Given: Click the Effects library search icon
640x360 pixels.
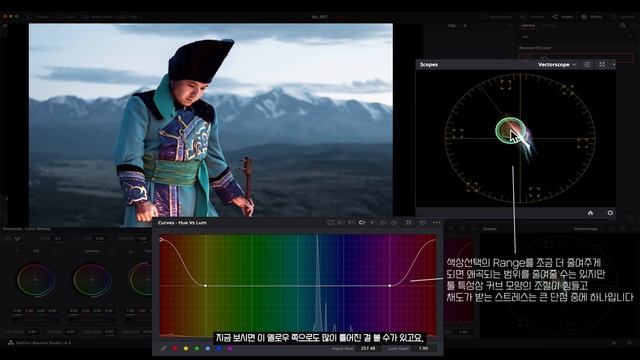Looking at the screenshot, I should 623,25.
